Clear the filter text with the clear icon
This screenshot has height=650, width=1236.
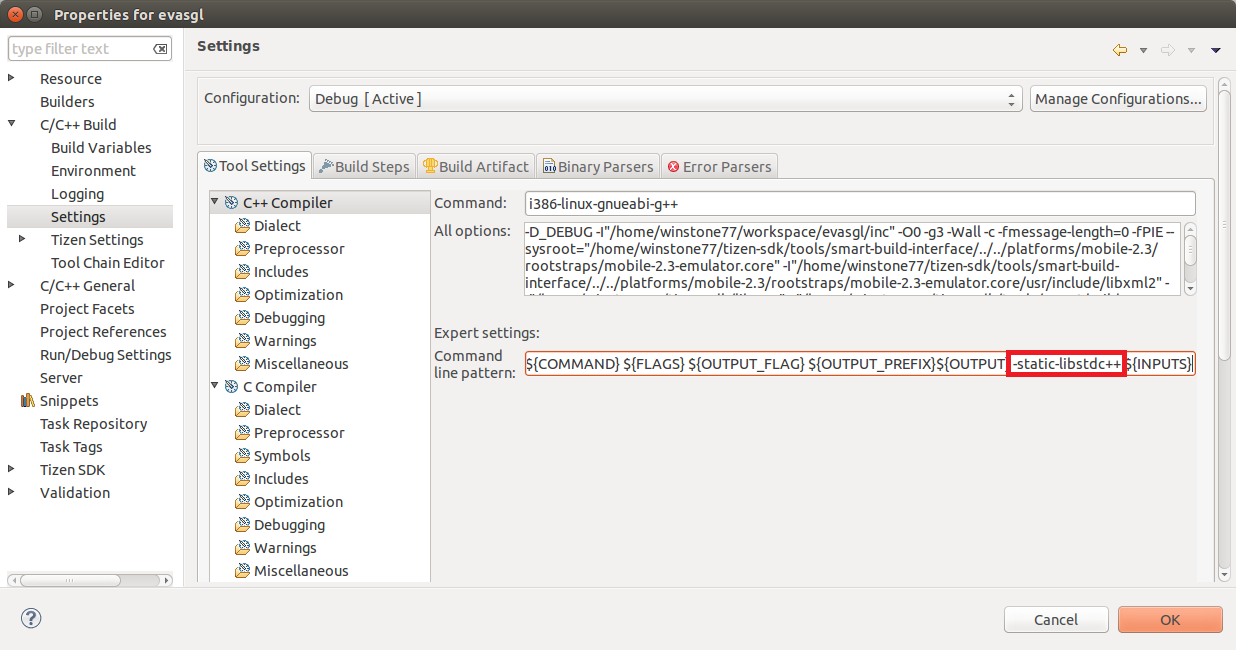[x=160, y=49]
